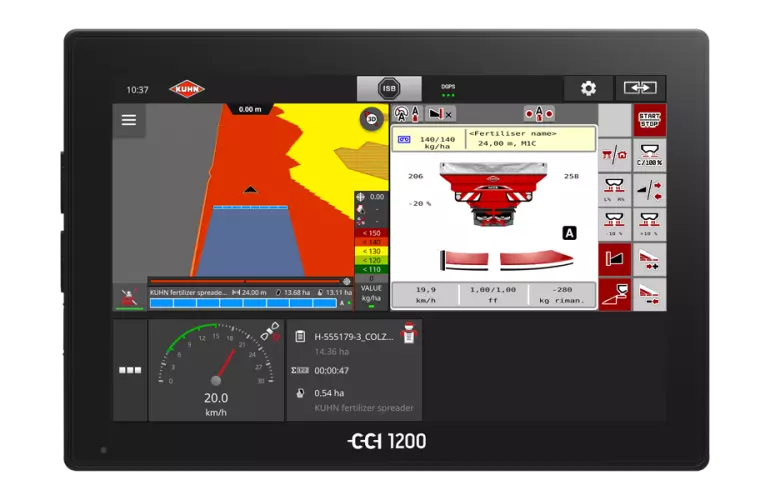Tap the left red spreading section bar
This screenshot has width=770, height=500.
[464, 260]
